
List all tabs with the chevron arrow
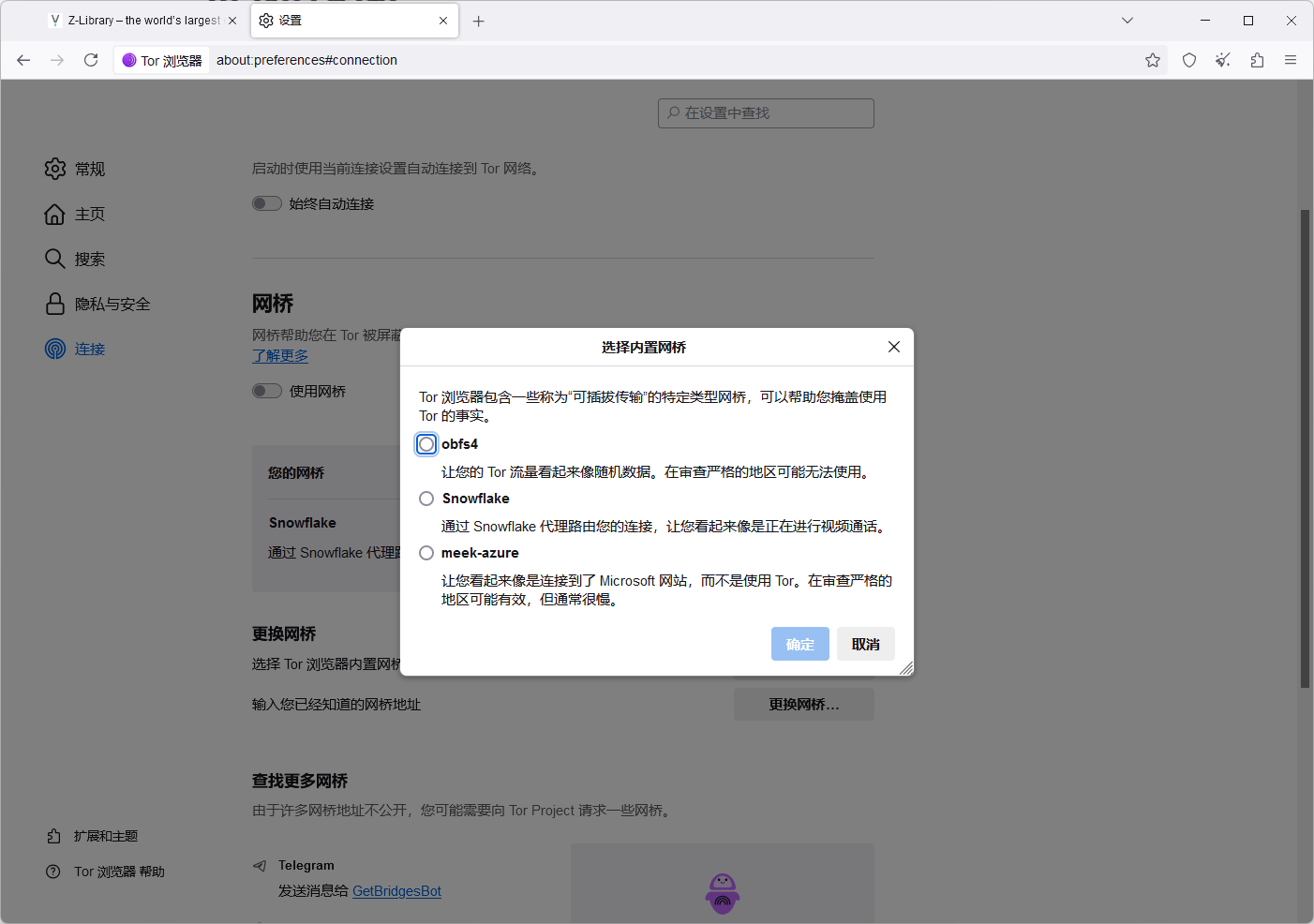click(x=1127, y=21)
